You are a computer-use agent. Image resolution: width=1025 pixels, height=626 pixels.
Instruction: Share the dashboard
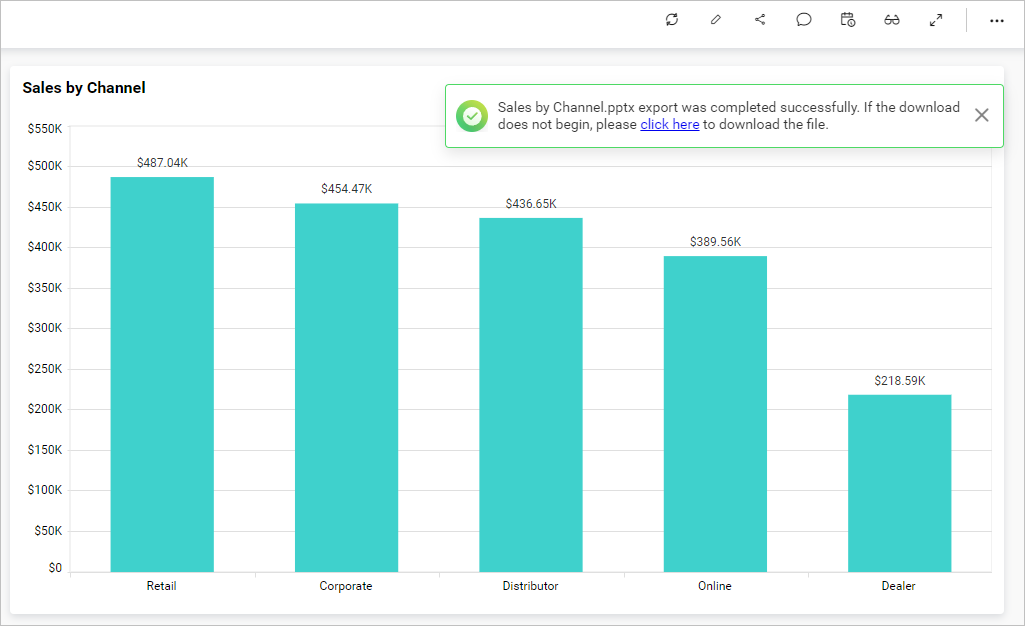click(x=759, y=19)
